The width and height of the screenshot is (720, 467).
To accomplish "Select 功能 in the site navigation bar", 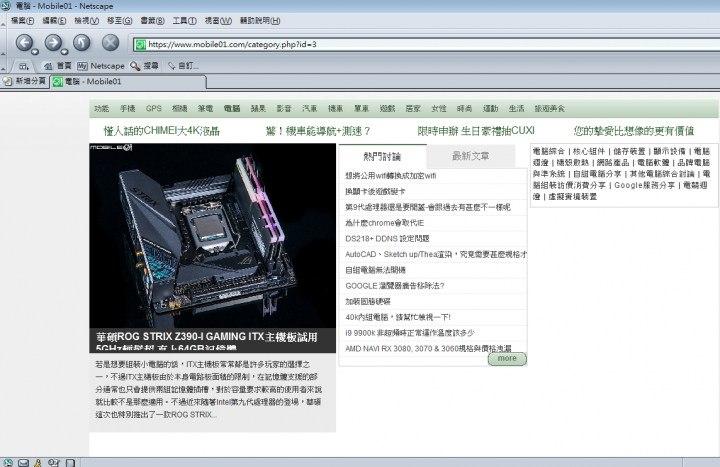I will pos(101,109).
